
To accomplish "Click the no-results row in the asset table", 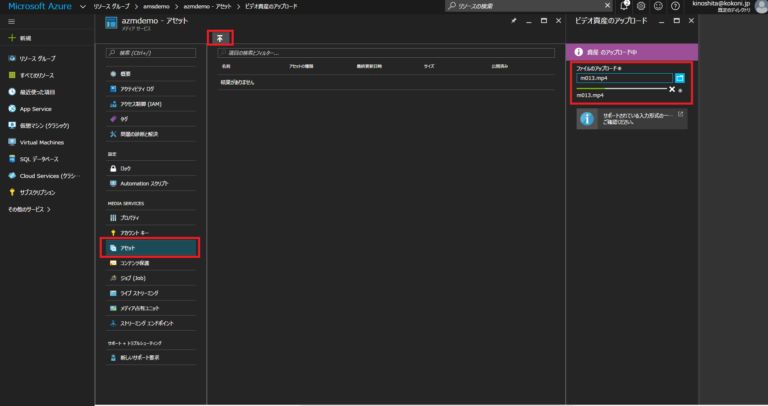I will (x=386, y=82).
